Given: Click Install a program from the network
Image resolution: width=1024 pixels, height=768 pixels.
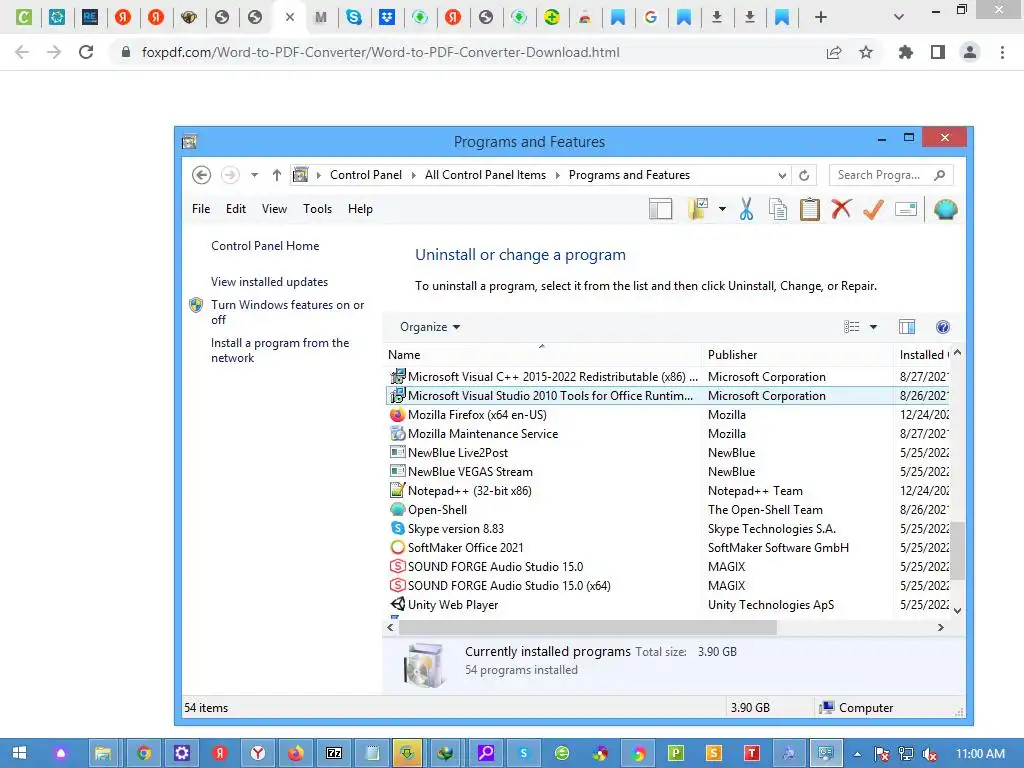Looking at the screenshot, I should pyautogui.click(x=280, y=350).
